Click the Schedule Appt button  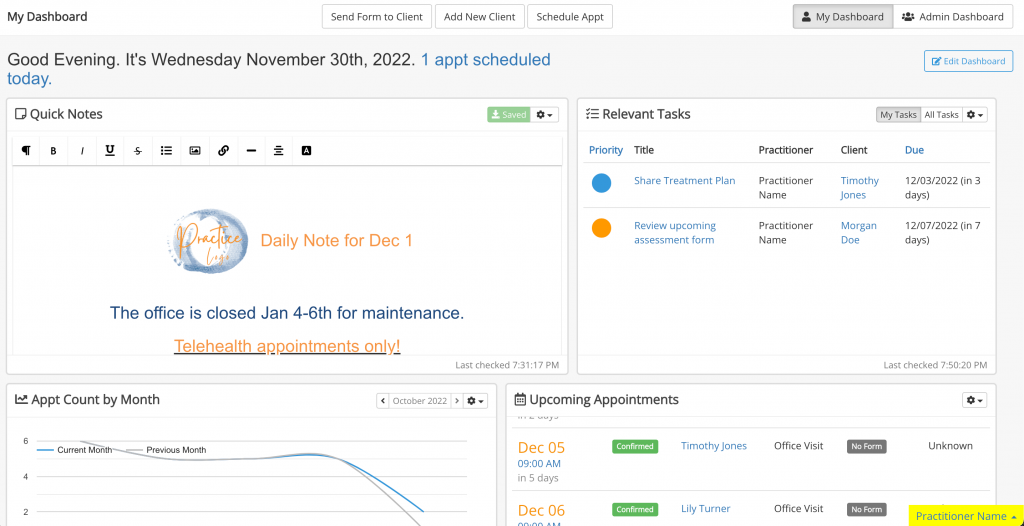(570, 17)
